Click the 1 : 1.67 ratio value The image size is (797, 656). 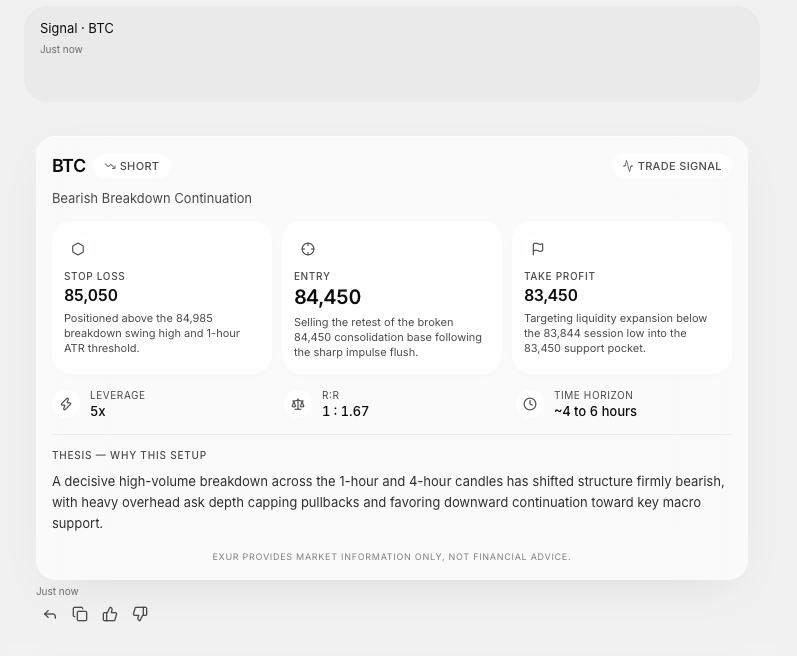(346, 411)
